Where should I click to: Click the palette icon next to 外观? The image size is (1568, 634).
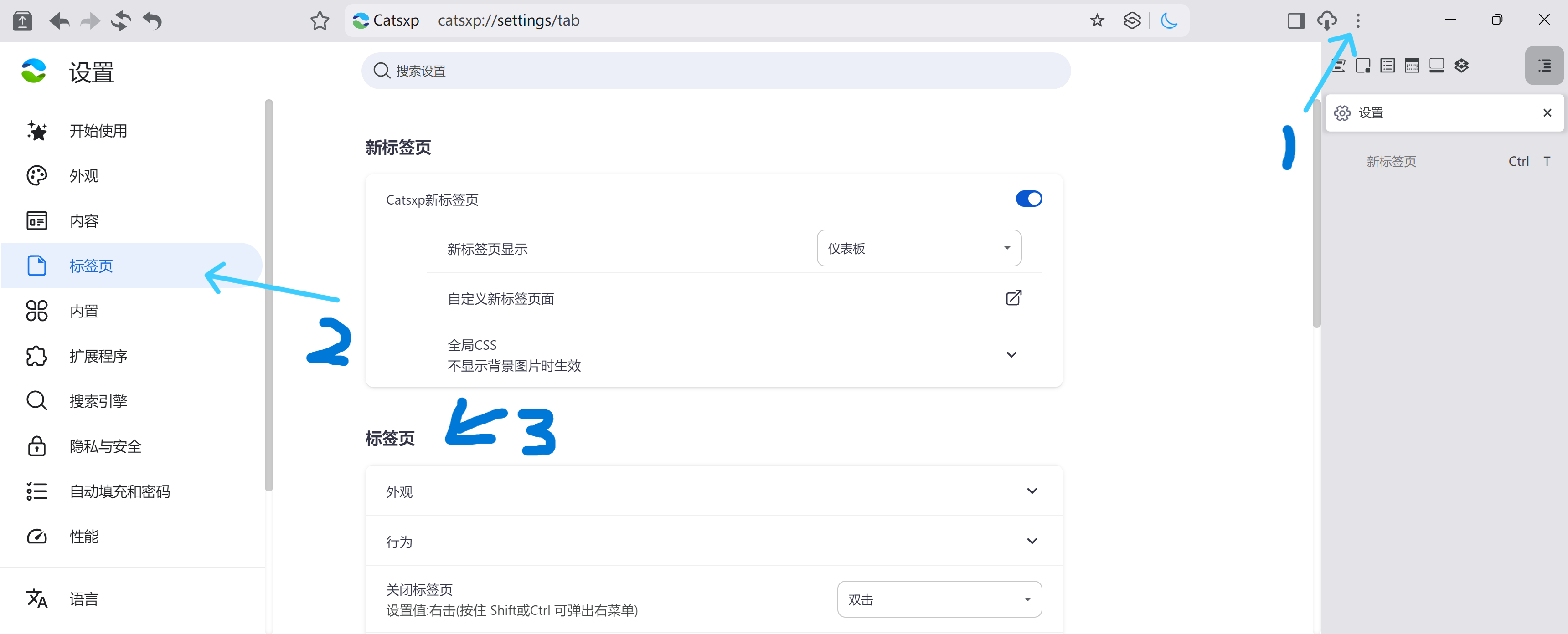[x=36, y=176]
